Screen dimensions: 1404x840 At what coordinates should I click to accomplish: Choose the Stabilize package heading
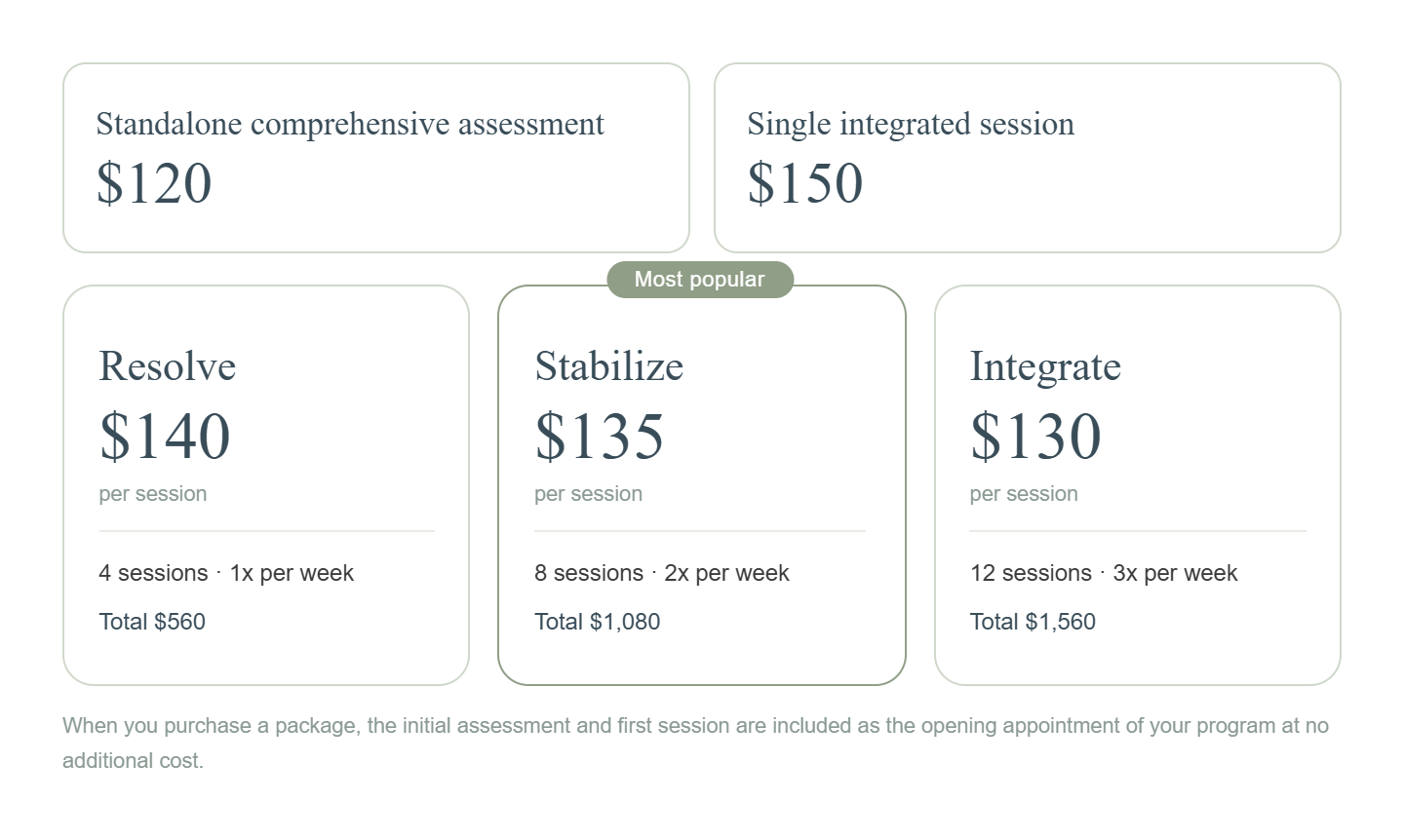pyautogui.click(x=609, y=366)
